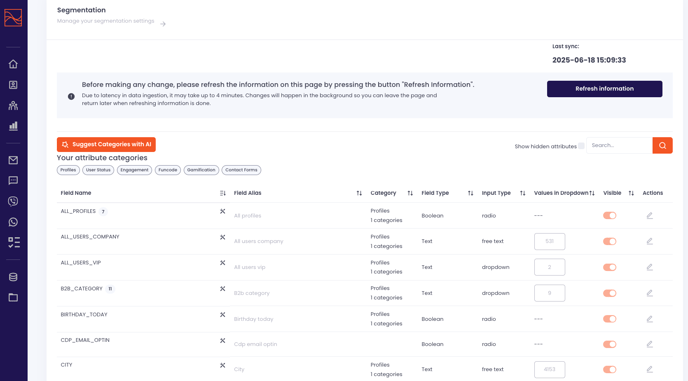Toggle visibility of ALL_PROFILES attribute
688x381 pixels.
[x=609, y=216]
